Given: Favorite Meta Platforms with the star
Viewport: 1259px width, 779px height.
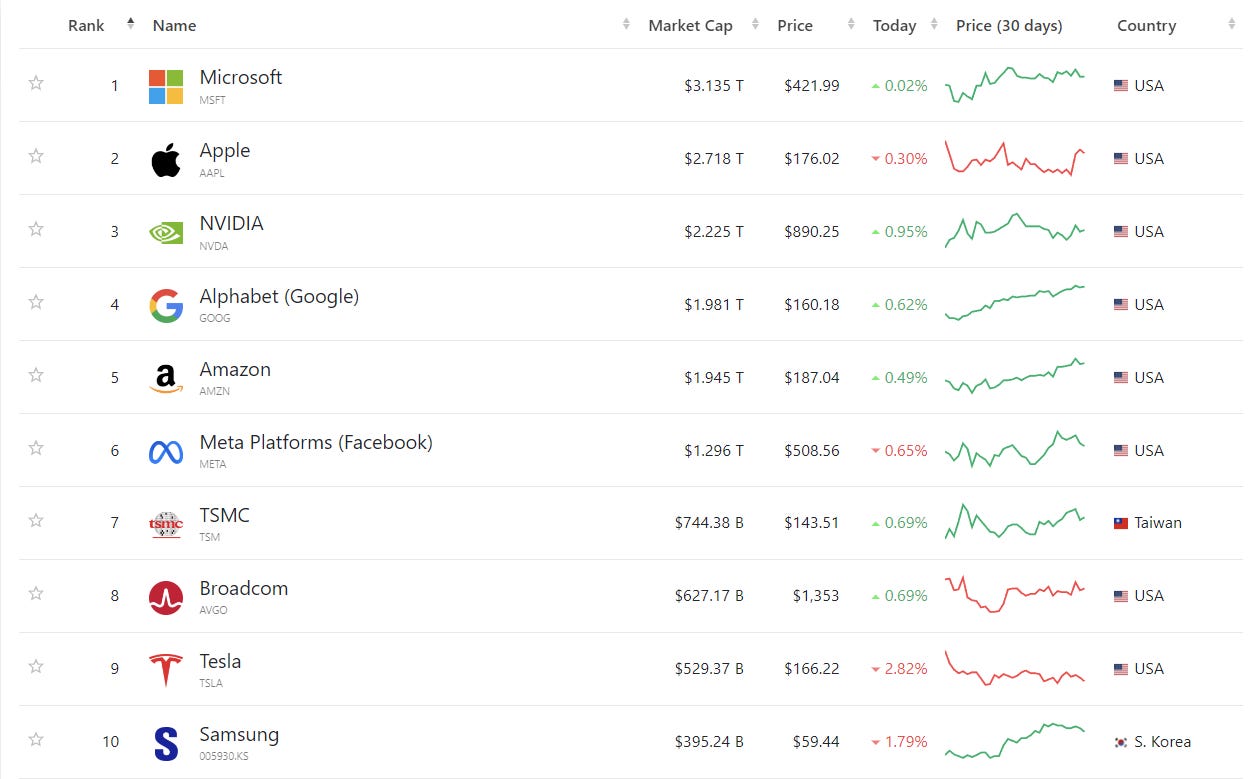Looking at the screenshot, I should [x=36, y=448].
